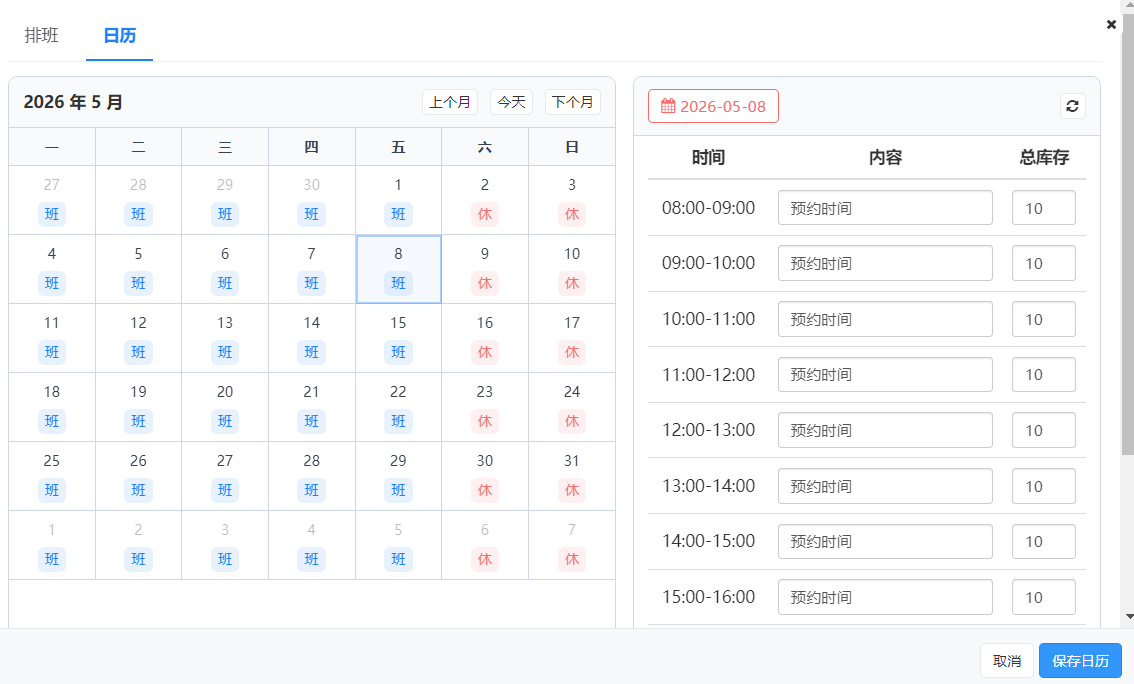Click the scrollbar down arrow
This screenshot has width=1134, height=684.
coord(1129,617)
